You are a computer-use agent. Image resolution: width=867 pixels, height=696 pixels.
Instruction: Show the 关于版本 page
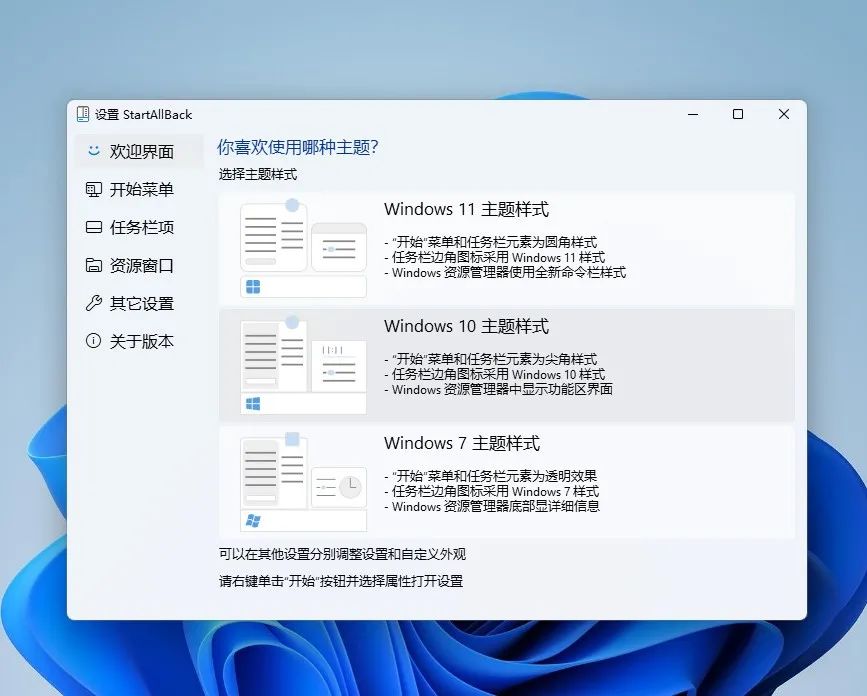(139, 341)
